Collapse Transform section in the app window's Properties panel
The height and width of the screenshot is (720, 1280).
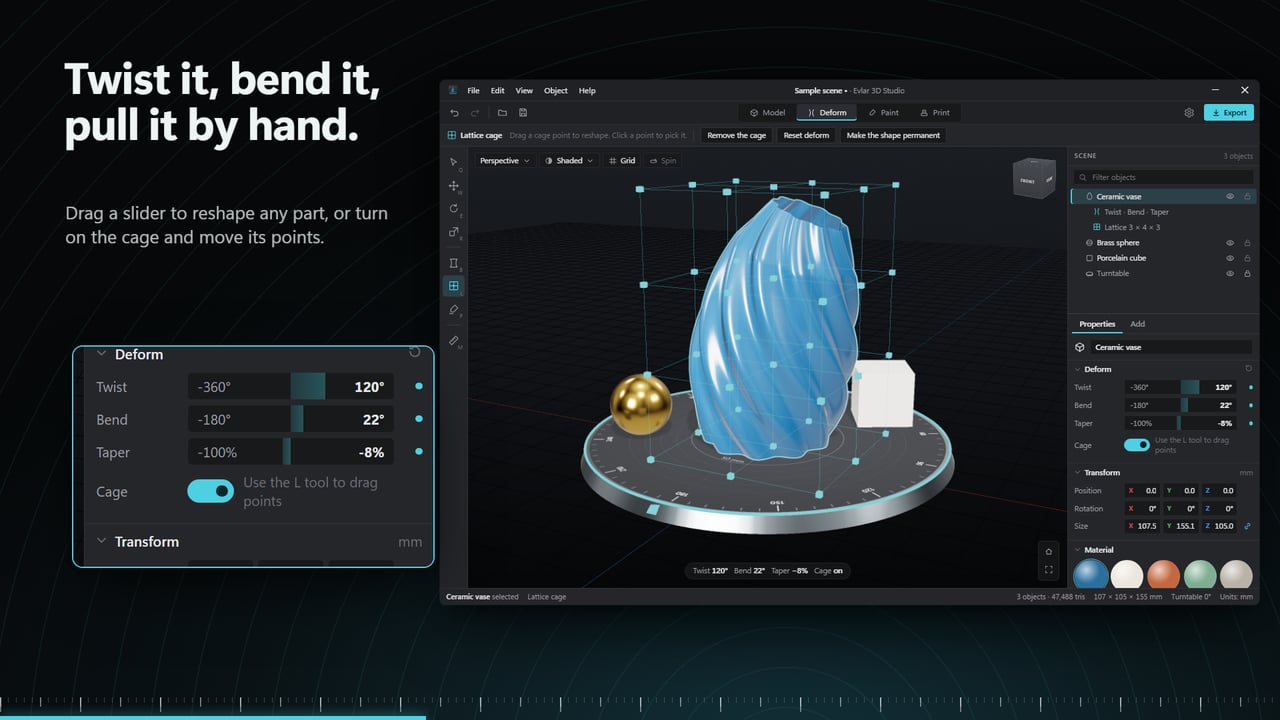pyautogui.click(x=1077, y=472)
